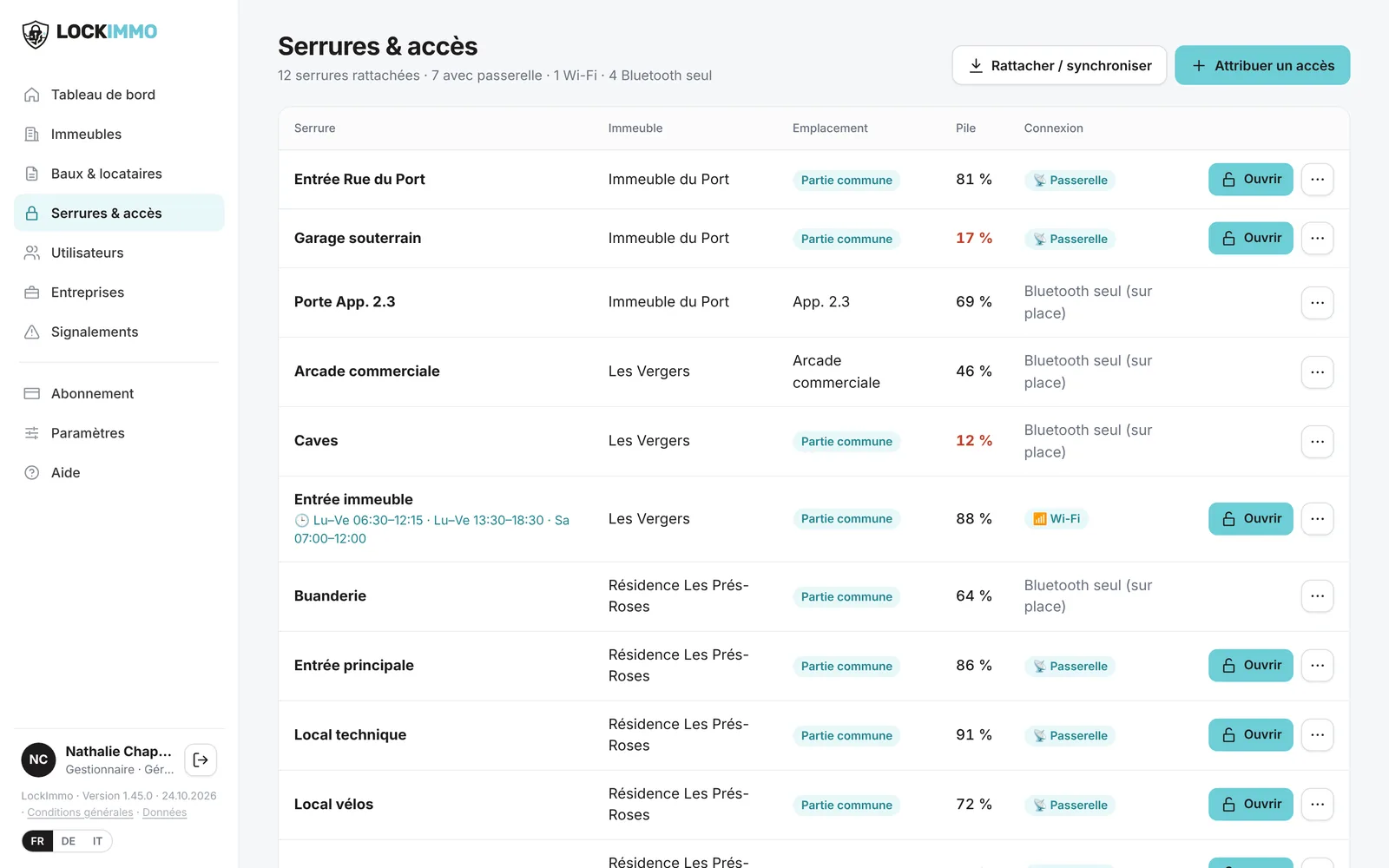Expand the three-dot menu for Buanderie

pos(1317,595)
